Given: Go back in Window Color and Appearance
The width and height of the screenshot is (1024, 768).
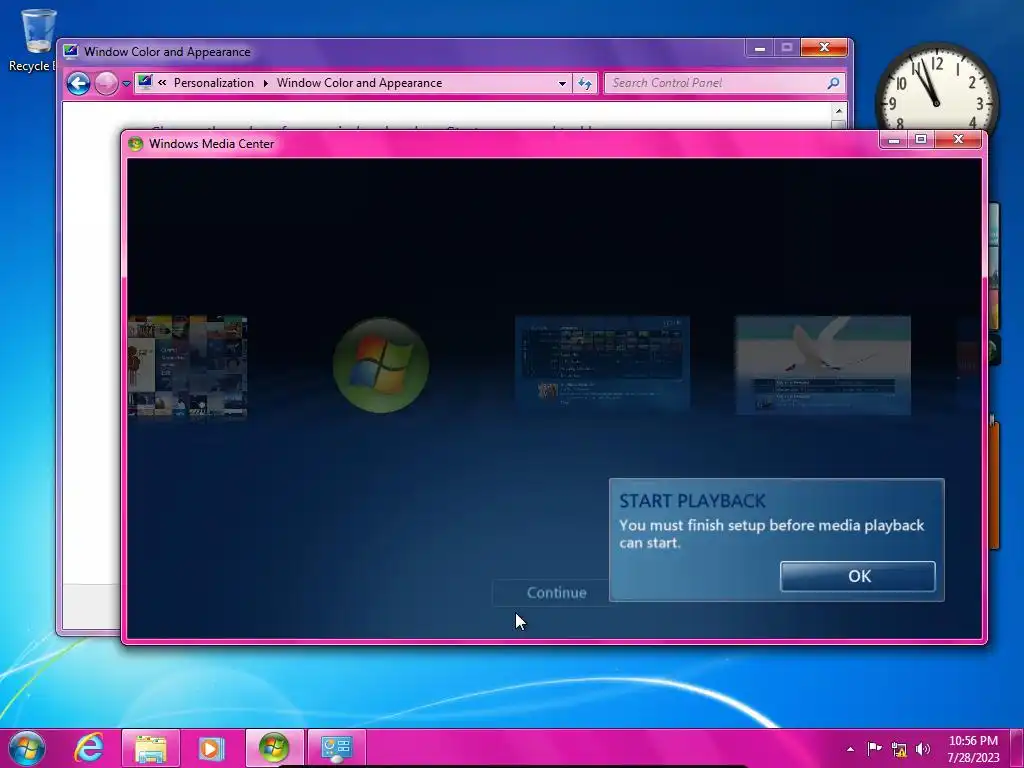Looking at the screenshot, I should click(x=78, y=83).
